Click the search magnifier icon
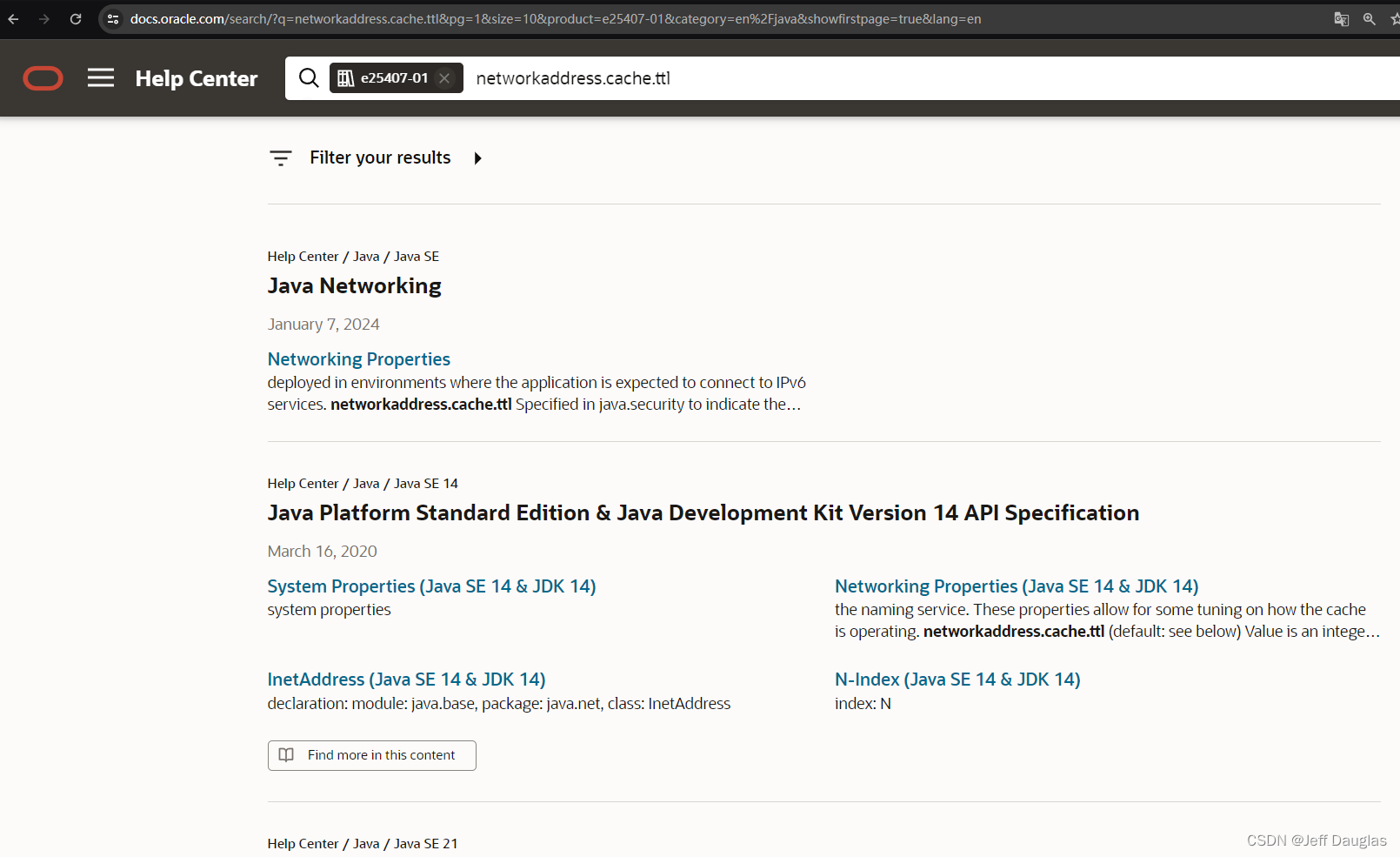 point(309,78)
